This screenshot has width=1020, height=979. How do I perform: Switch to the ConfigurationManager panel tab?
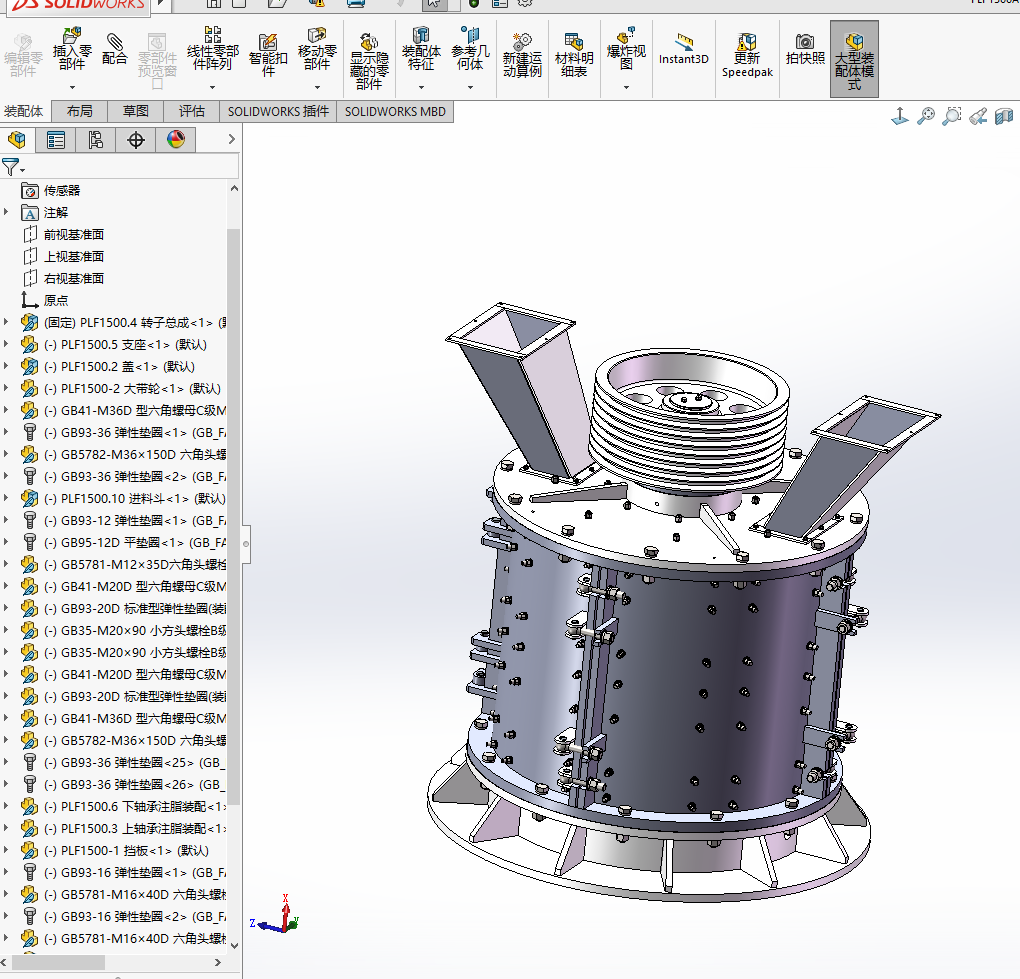tap(96, 140)
